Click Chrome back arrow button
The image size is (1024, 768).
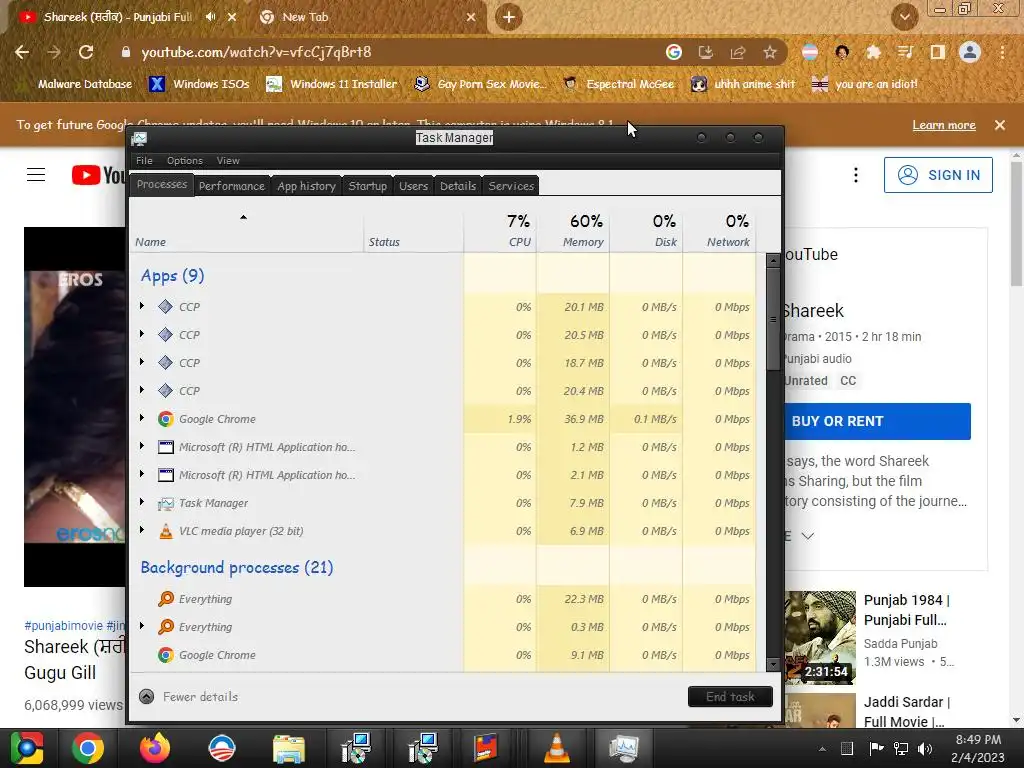(x=22, y=52)
